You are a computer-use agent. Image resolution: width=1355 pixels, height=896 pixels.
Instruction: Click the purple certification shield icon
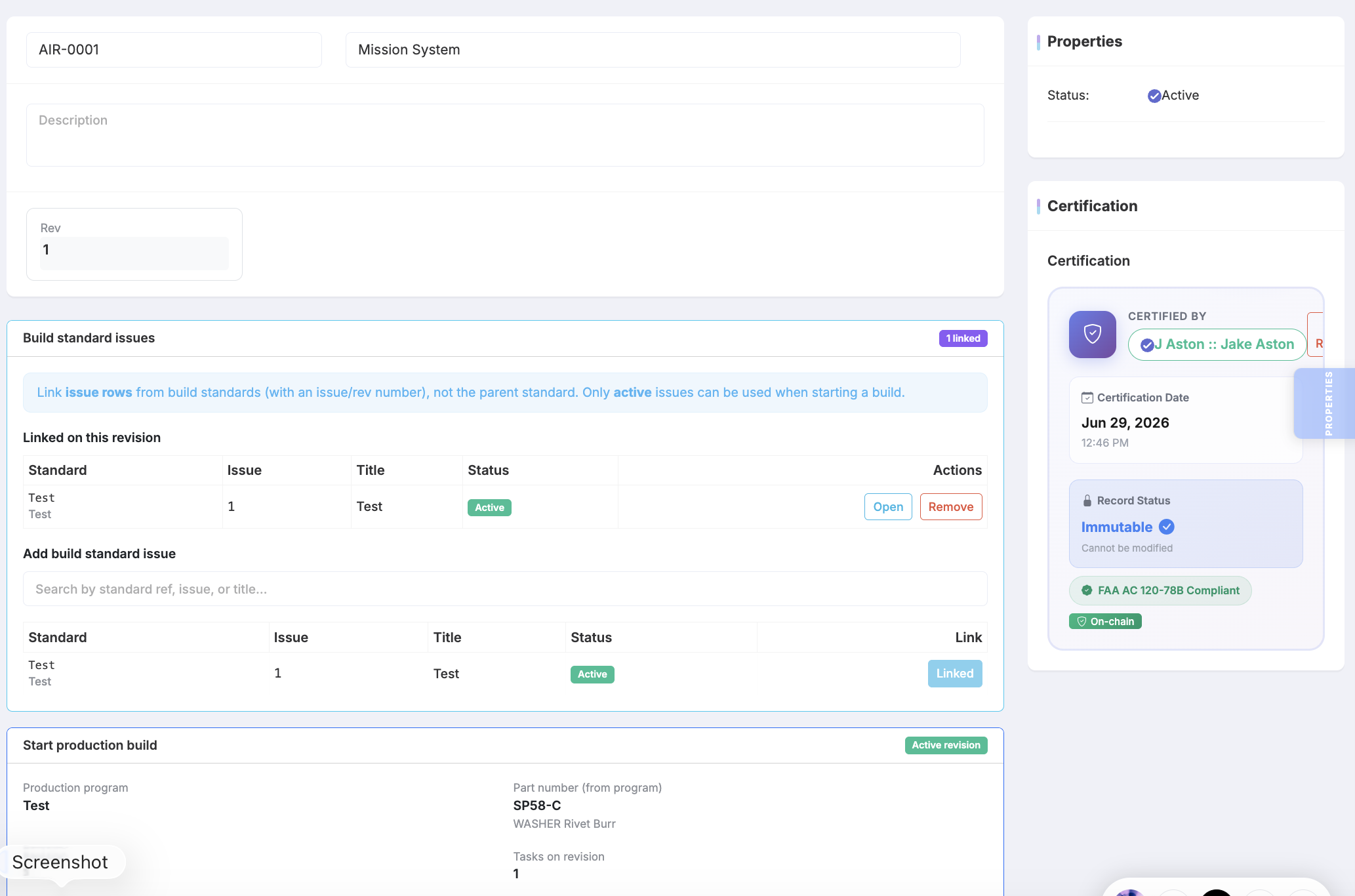[1092, 334]
